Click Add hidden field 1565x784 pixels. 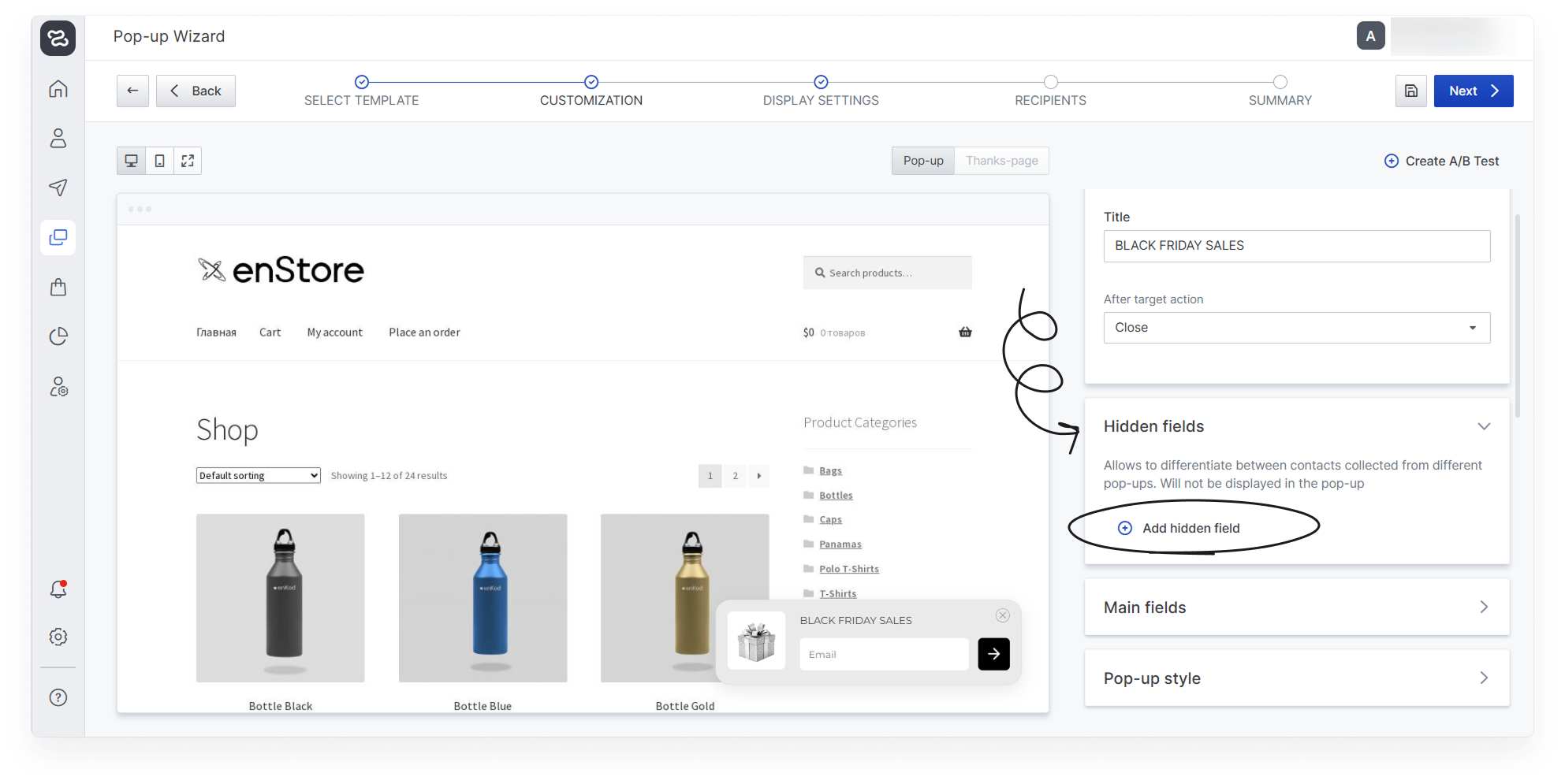coord(1191,528)
